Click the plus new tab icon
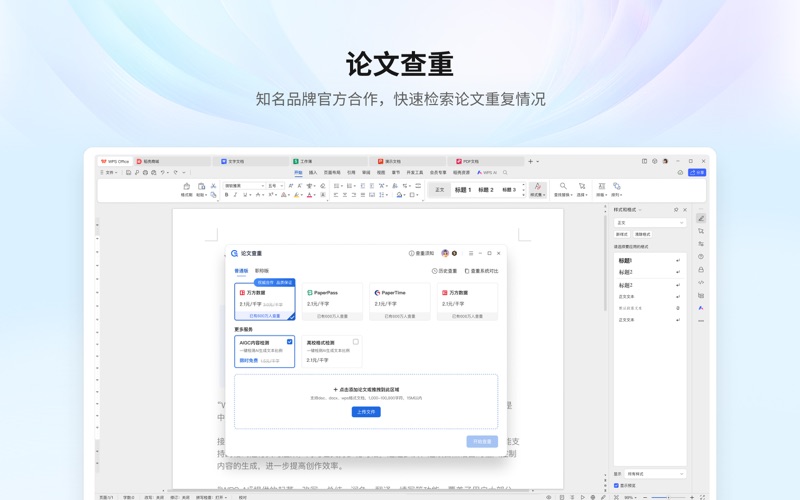The image size is (800, 500). pos(531,161)
